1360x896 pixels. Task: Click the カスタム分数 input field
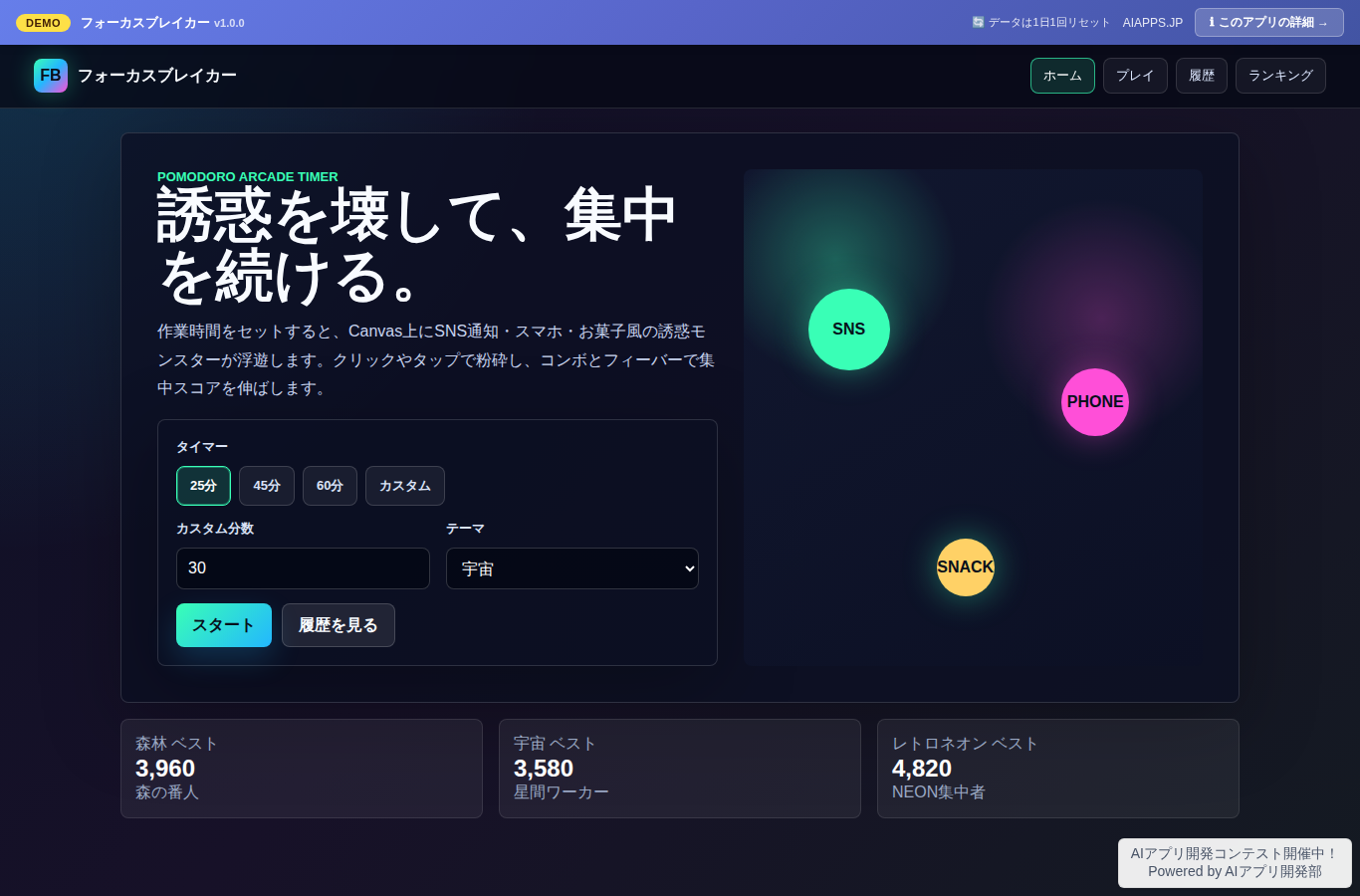click(303, 568)
